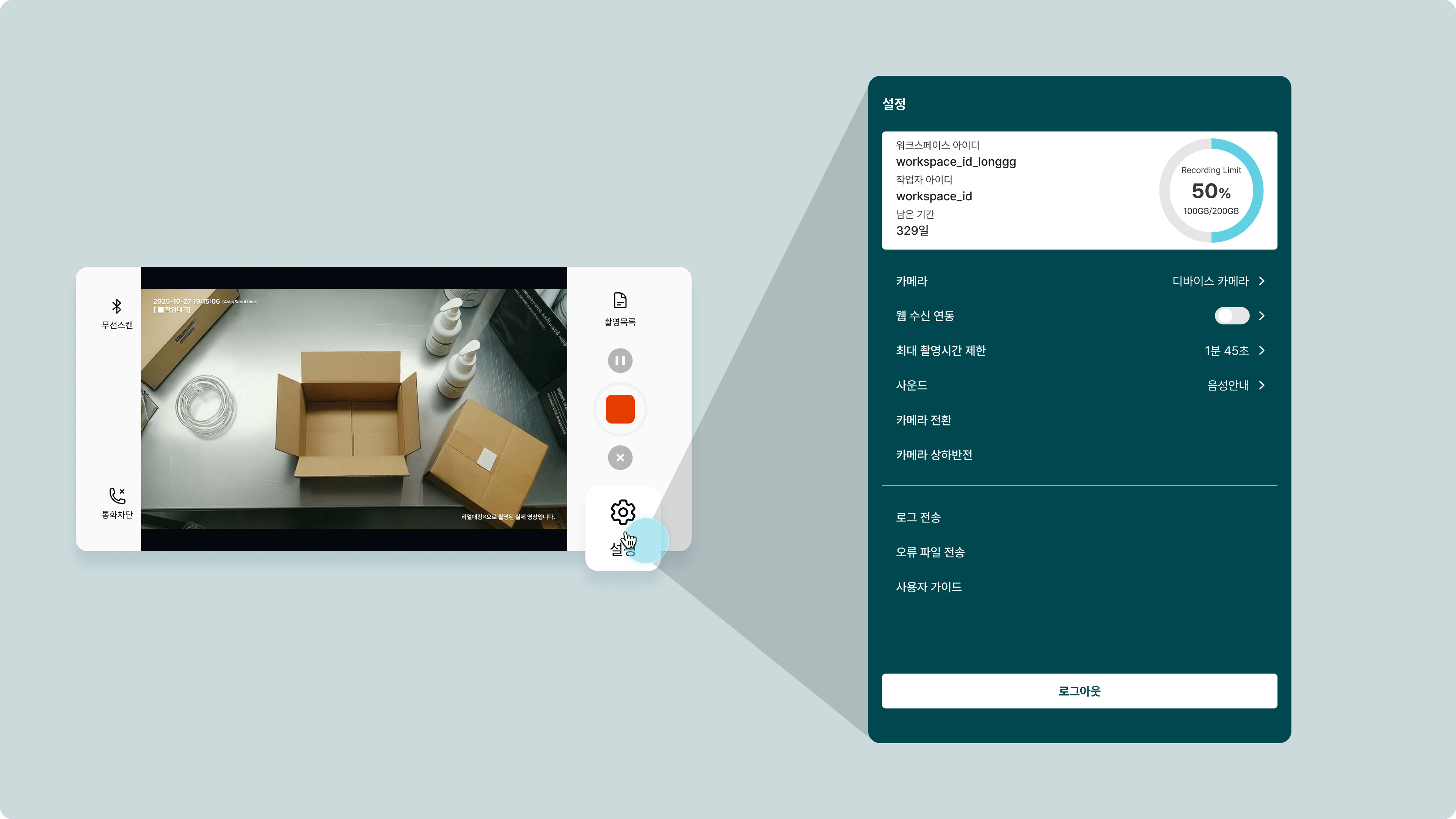
Task: Click the Bluetooth wireless scan icon
Action: click(116, 306)
